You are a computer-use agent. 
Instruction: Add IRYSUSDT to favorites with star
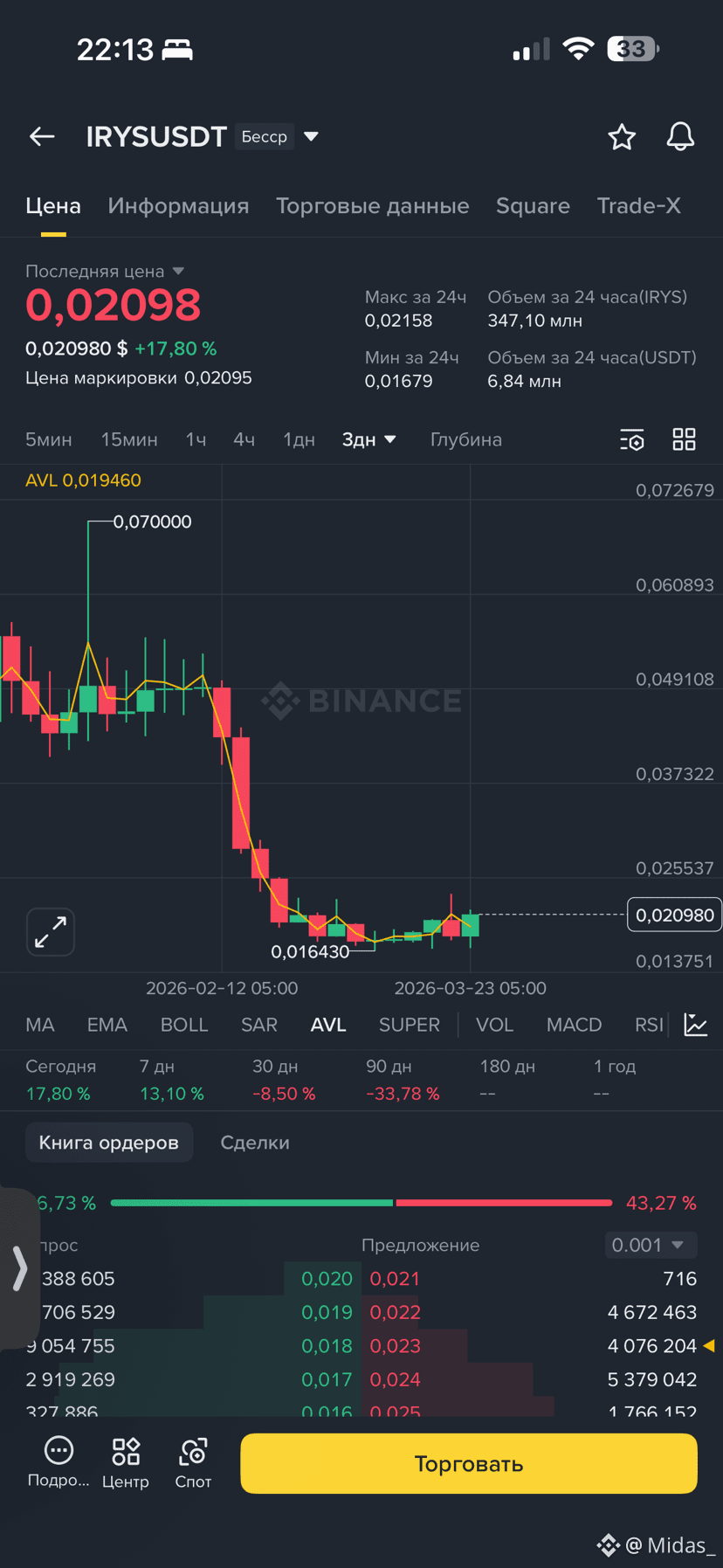(x=622, y=136)
